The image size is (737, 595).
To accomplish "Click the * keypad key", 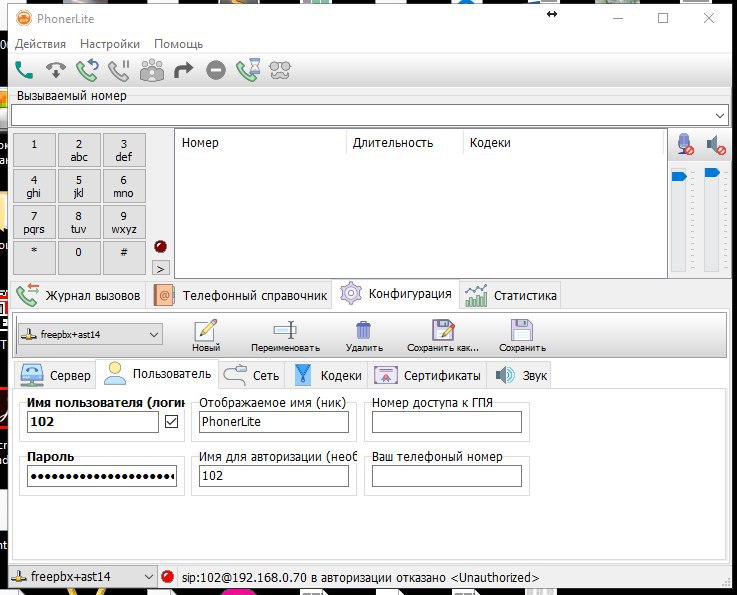I will pyautogui.click(x=34, y=258).
